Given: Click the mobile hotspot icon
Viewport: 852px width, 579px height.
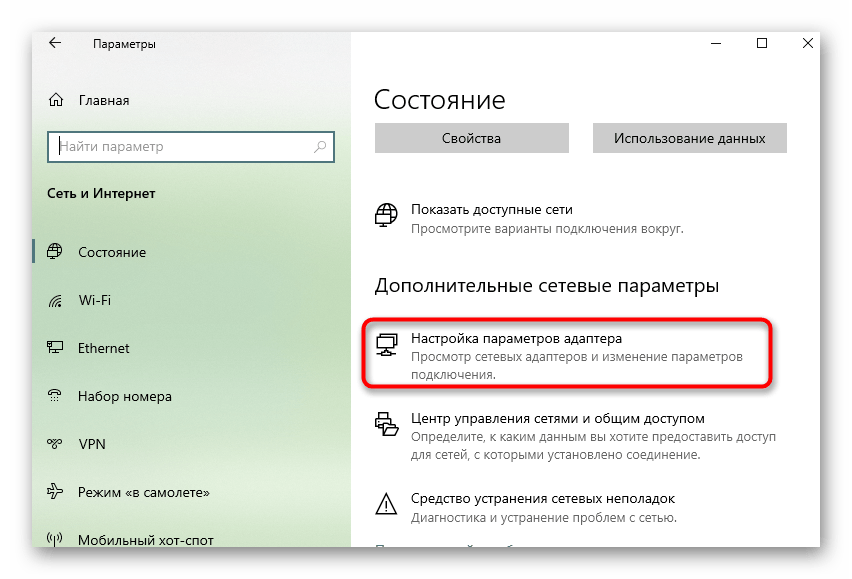Looking at the screenshot, I should [x=56, y=540].
